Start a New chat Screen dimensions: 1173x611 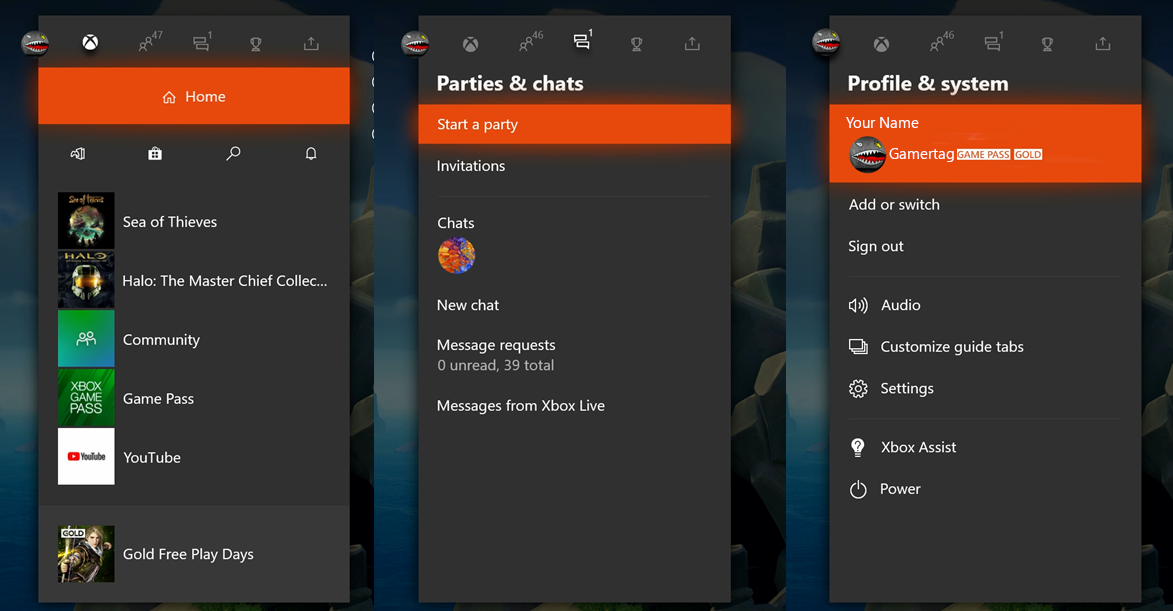pos(468,305)
